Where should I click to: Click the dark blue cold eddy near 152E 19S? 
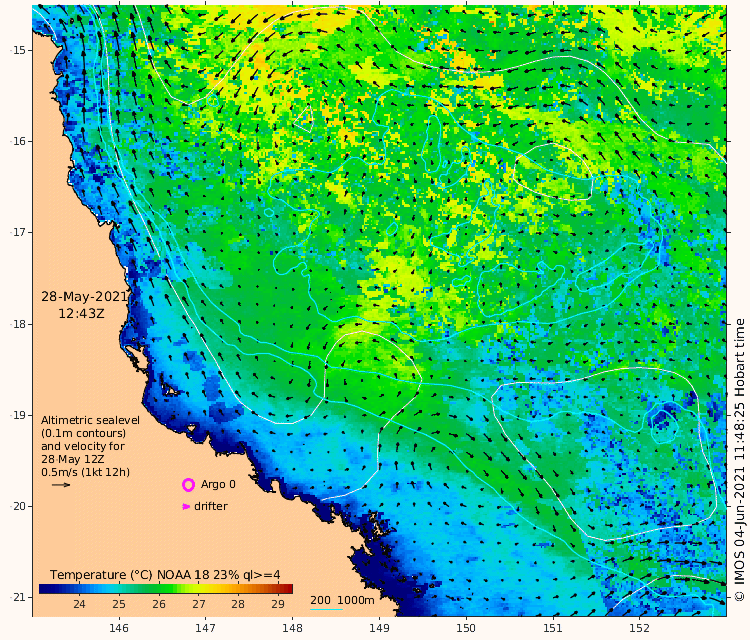click(x=664, y=416)
